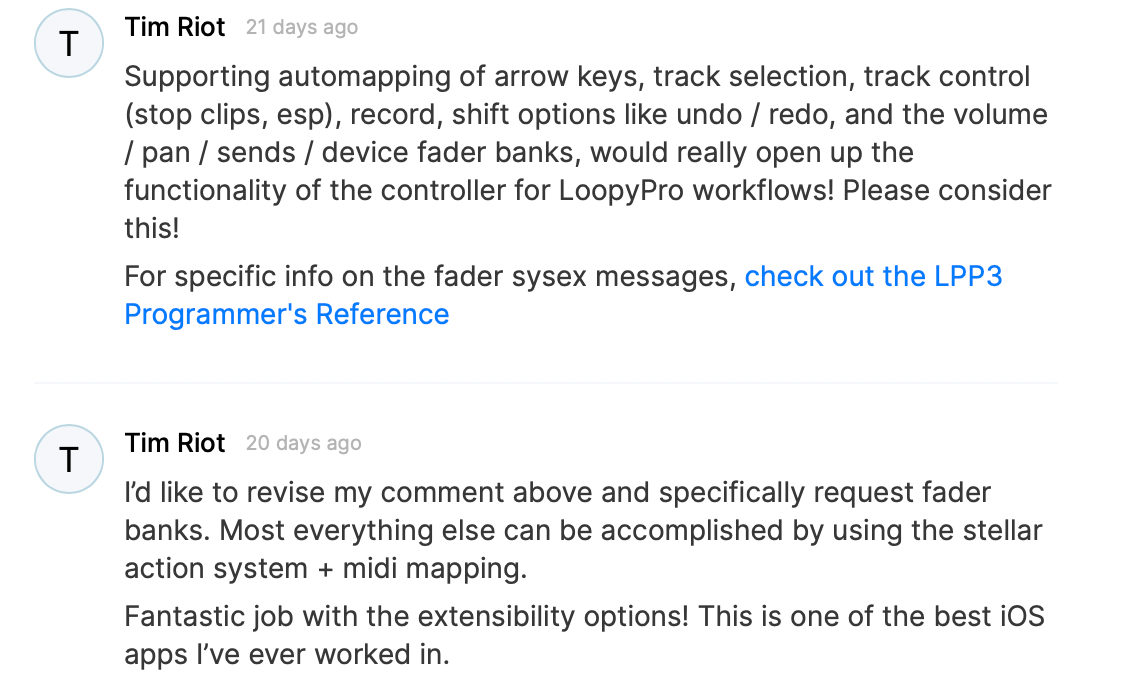1124x690 pixels.
Task: Click the "20 days ago" timestamp
Action: 303,444
